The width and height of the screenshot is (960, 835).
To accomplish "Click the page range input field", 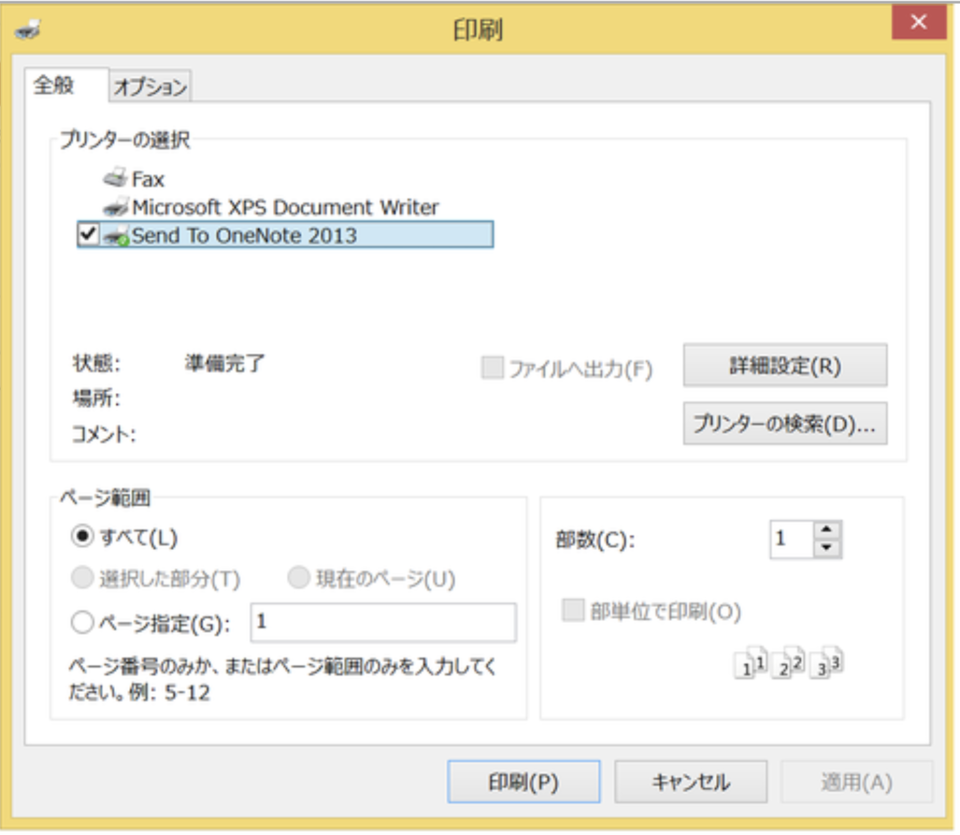I will pos(383,623).
